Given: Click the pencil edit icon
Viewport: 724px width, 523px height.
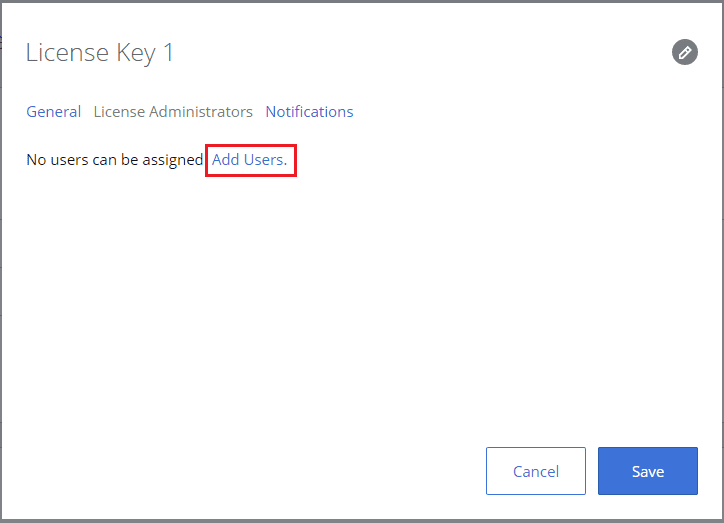Looking at the screenshot, I should 684,52.
